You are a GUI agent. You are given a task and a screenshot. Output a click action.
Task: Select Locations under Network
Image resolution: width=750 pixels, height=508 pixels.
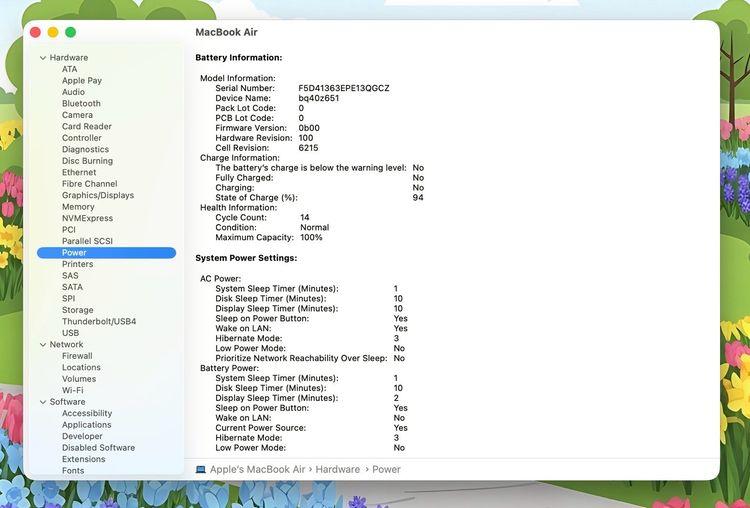pos(81,367)
